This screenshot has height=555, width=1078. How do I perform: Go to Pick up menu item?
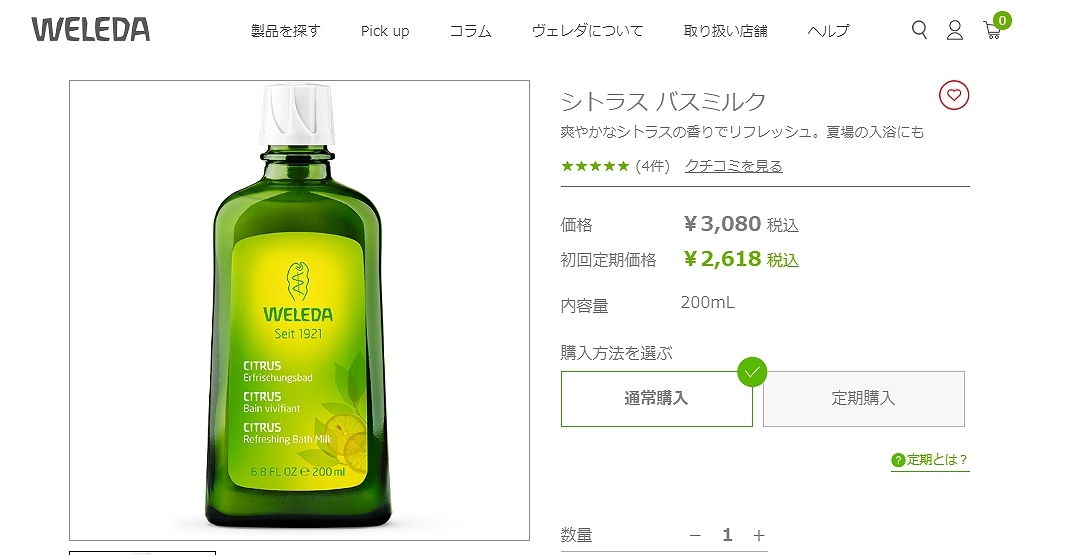[x=385, y=31]
